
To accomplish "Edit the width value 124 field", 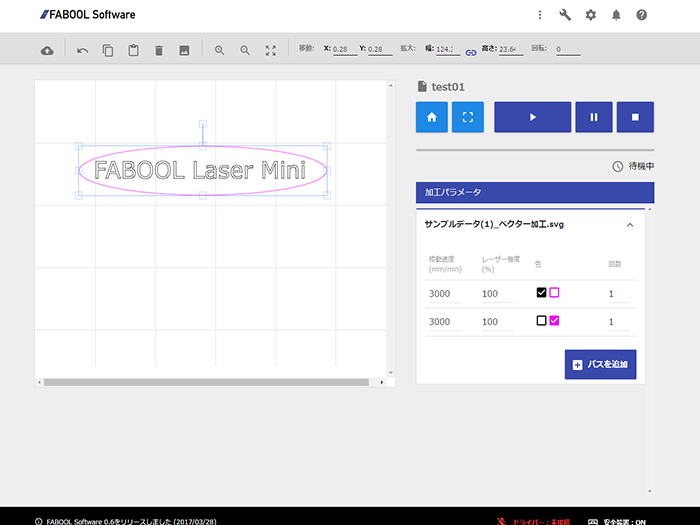I will tap(448, 49).
